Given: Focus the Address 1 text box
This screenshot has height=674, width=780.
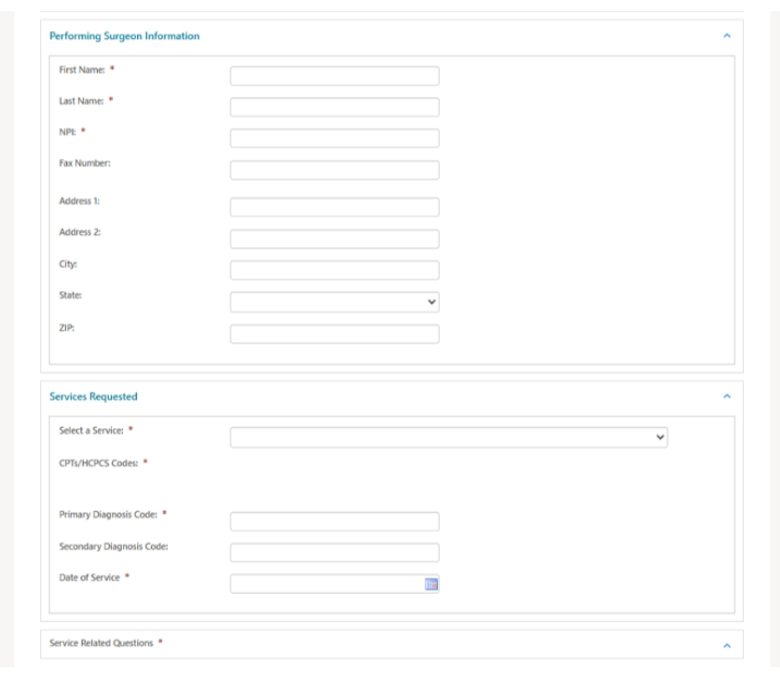Looking at the screenshot, I should (x=334, y=207).
